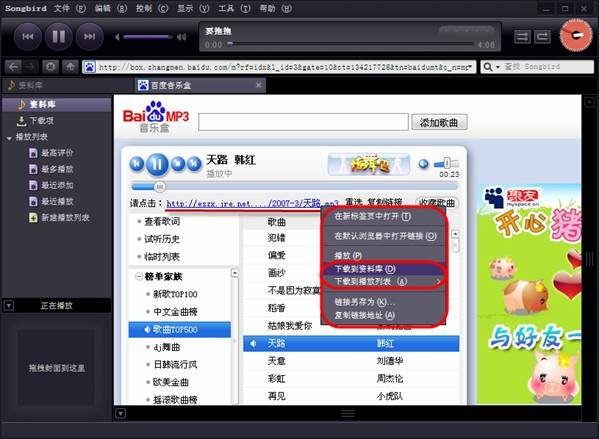Click the 试听历史 link
Screen dimensions: 599x439
(x=162, y=239)
